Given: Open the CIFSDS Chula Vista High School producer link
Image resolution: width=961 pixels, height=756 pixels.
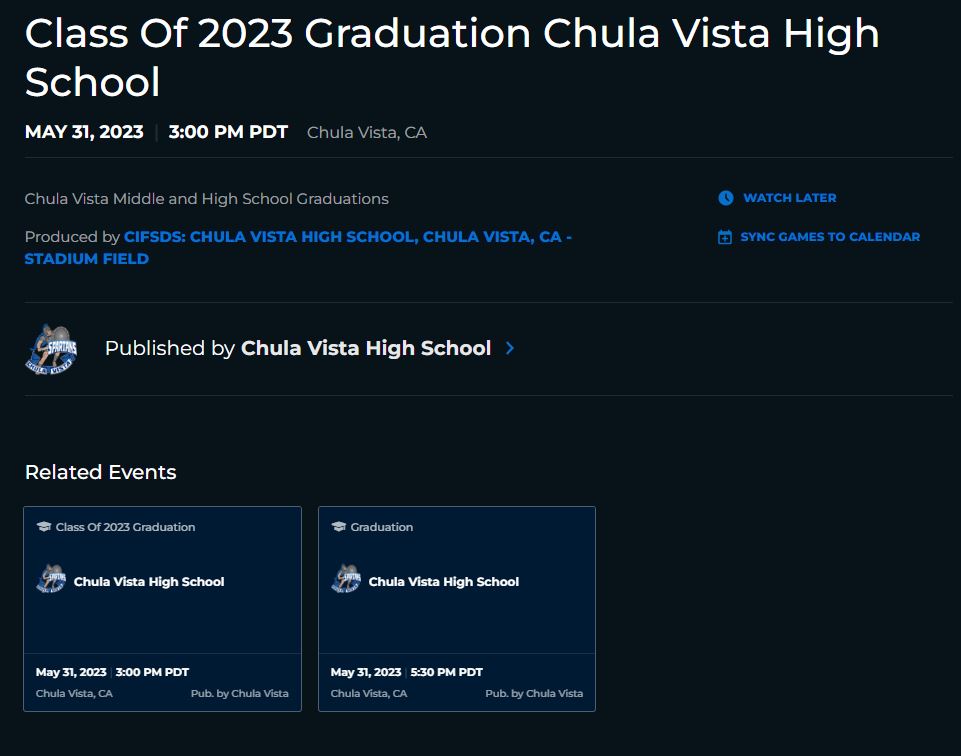Looking at the screenshot, I should 298,248.
